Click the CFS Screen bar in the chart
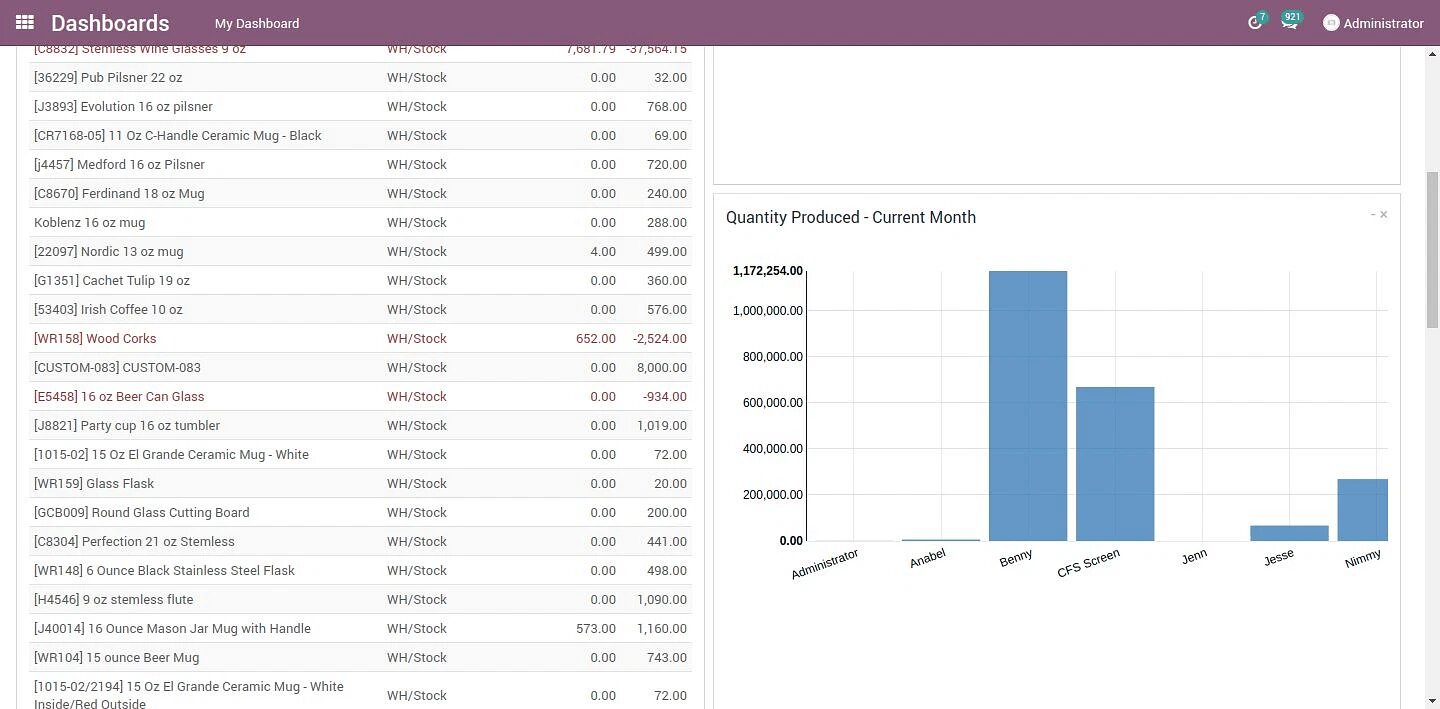 pos(1115,463)
